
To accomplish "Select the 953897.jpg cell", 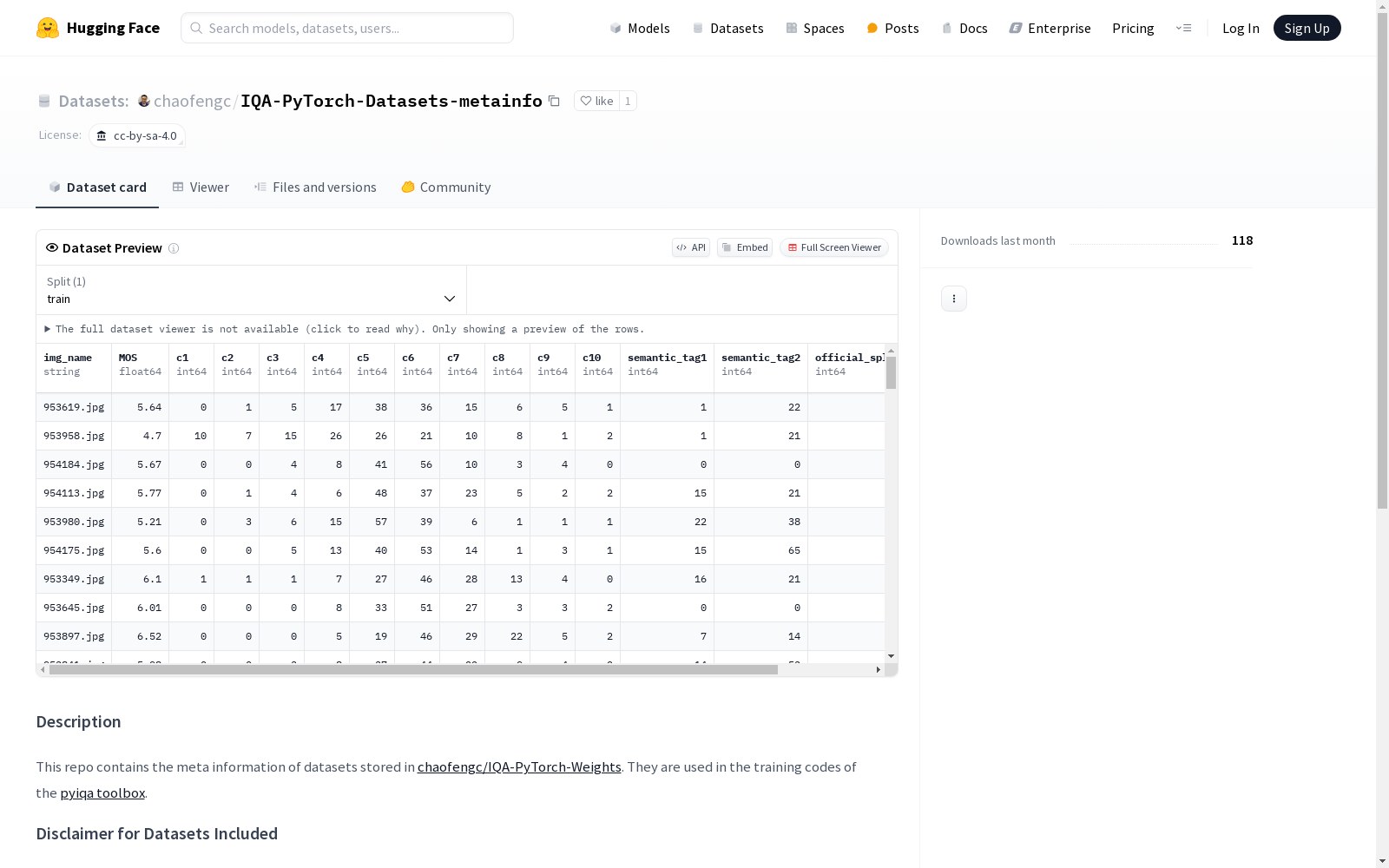I will coord(74,636).
